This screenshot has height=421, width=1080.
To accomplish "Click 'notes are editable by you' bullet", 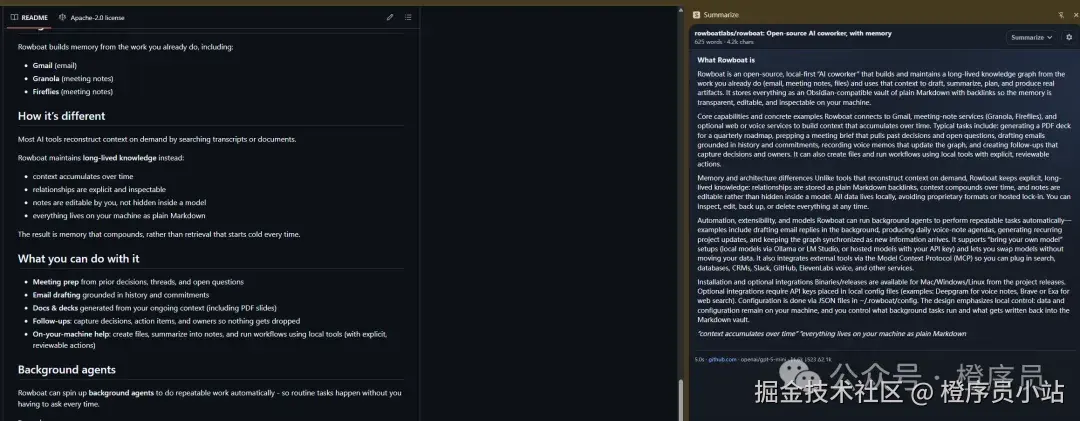I will (x=119, y=203).
